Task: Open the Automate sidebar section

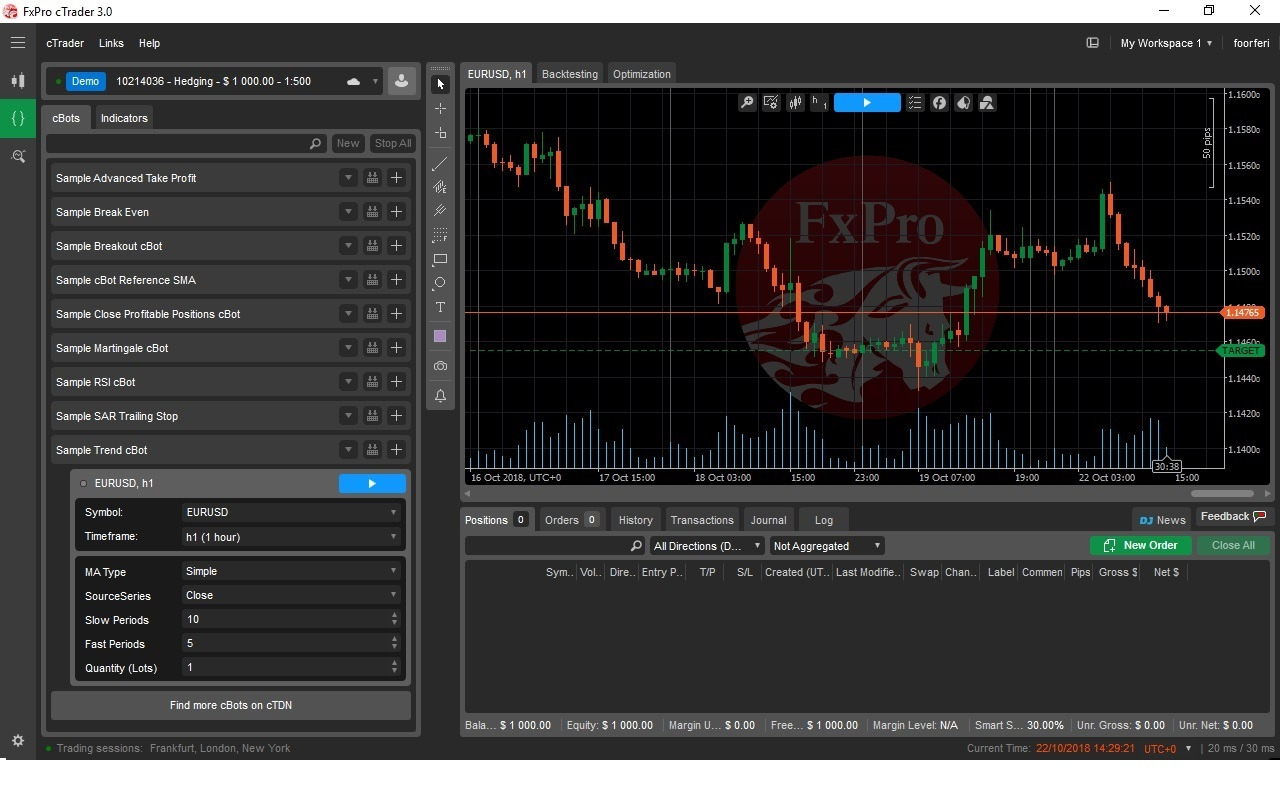Action: click(18, 118)
